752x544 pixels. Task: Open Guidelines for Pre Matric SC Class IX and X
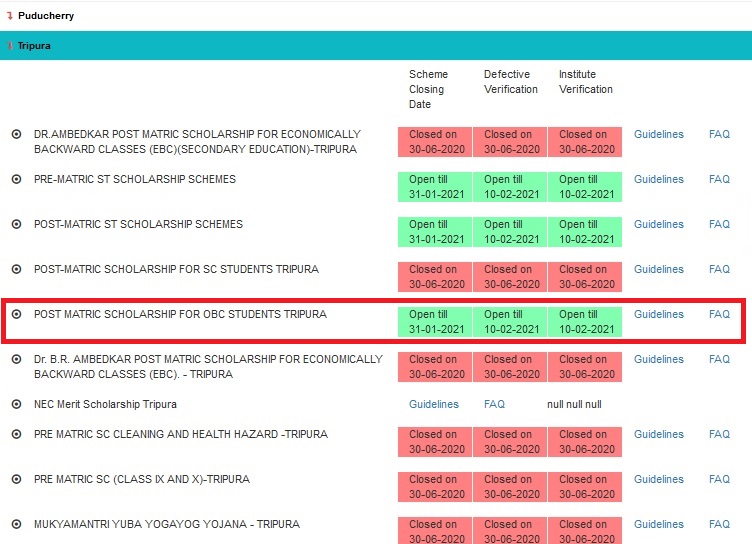tap(658, 479)
